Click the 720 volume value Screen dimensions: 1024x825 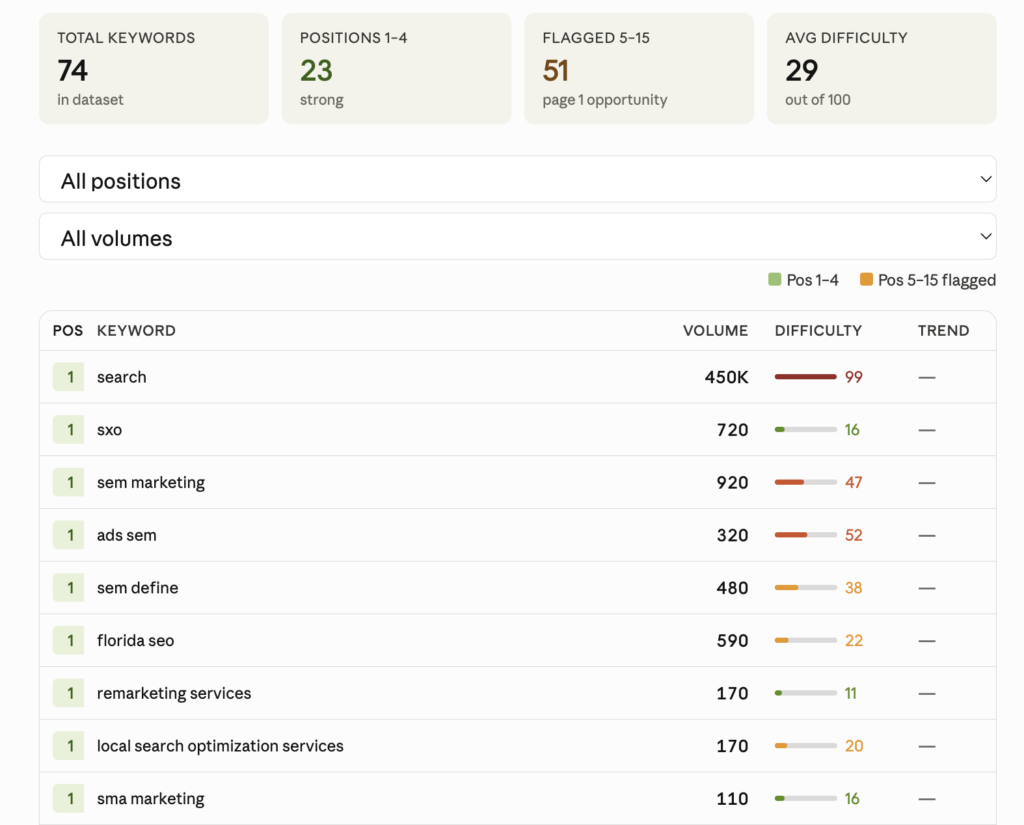coord(732,430)
